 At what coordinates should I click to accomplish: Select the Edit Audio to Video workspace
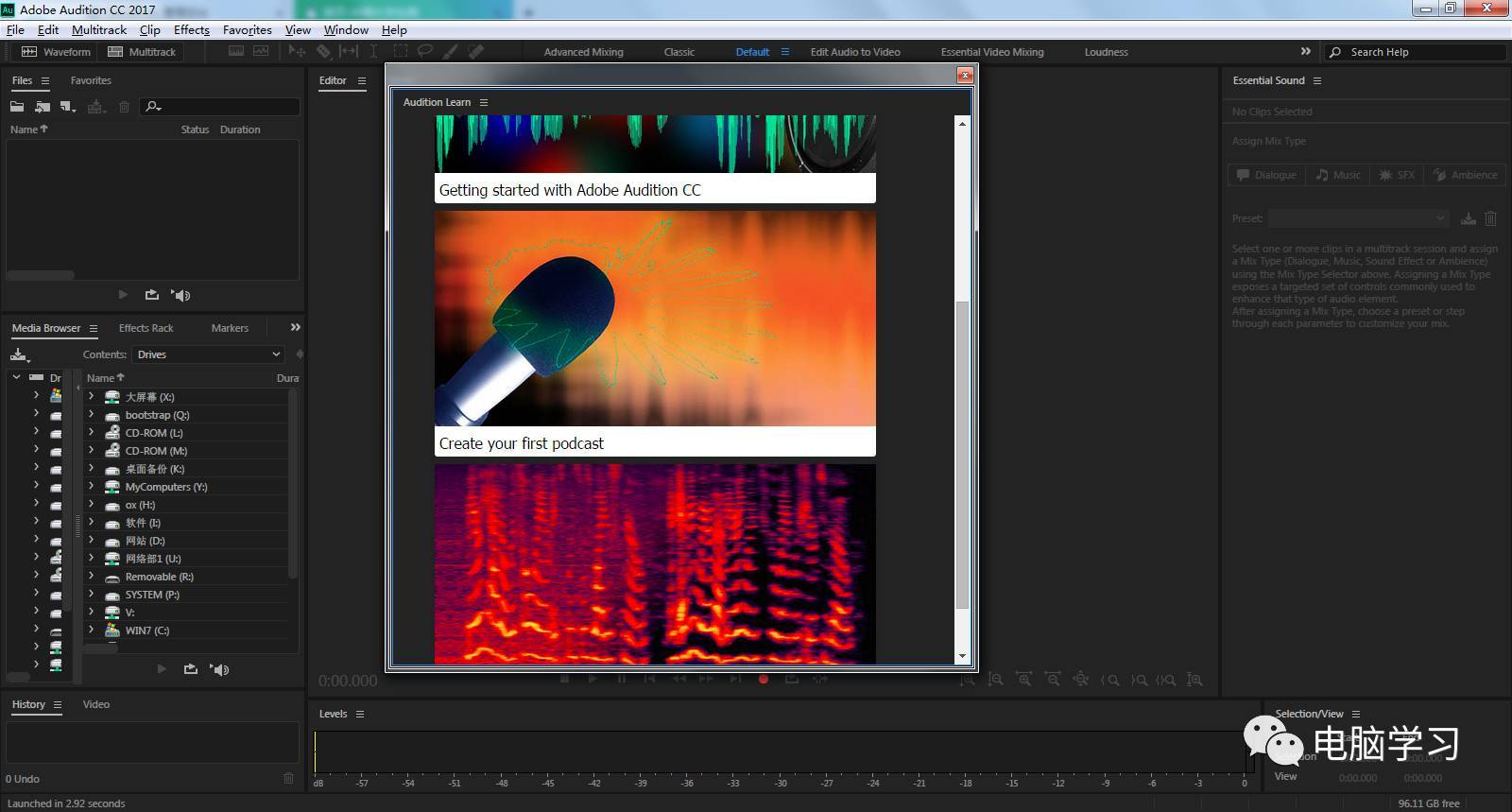[x=855, y=52]
